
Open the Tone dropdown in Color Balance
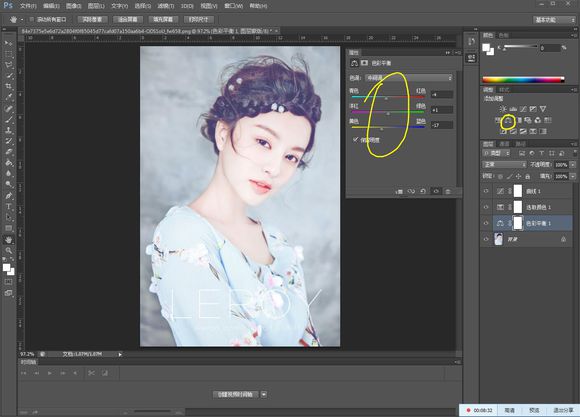click(x=409, y=78)
